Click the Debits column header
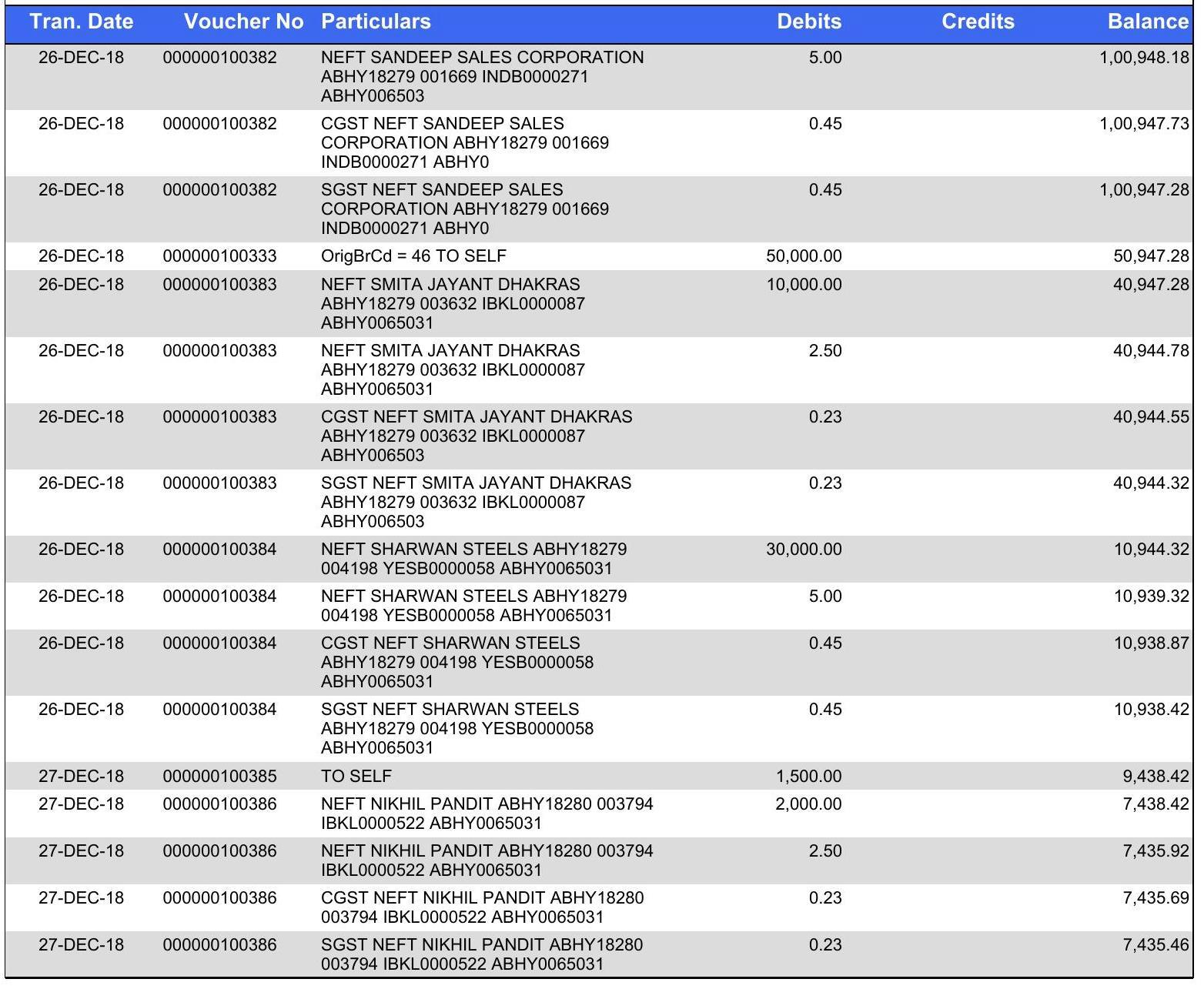 (x=809, y=22)
